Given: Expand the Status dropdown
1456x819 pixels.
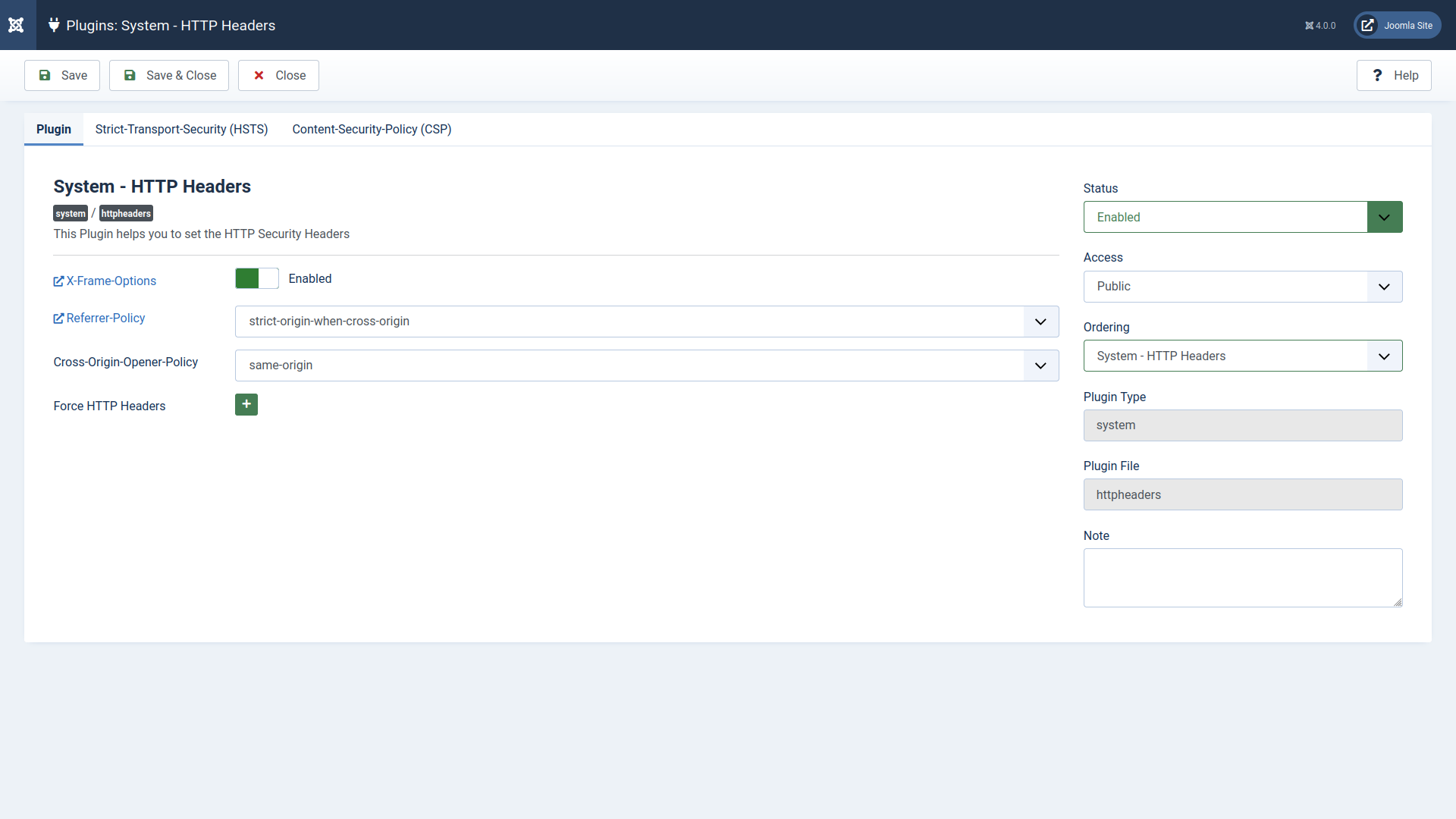Looking at the screenshot, I should (1242, 217).
